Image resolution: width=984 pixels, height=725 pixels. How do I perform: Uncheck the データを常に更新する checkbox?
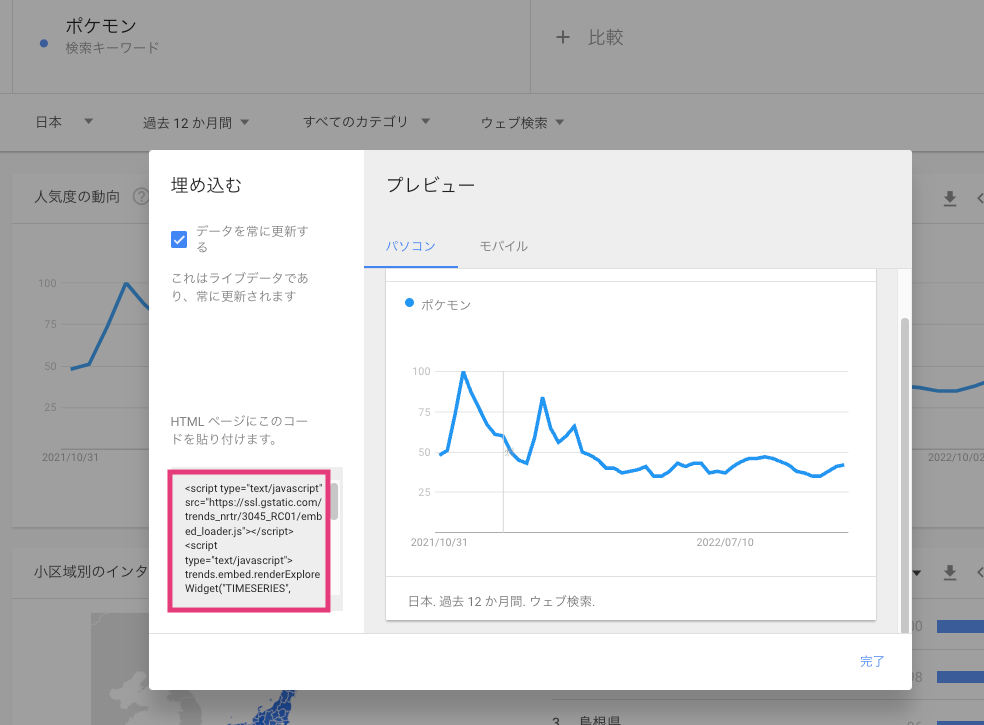coord(180,239)
